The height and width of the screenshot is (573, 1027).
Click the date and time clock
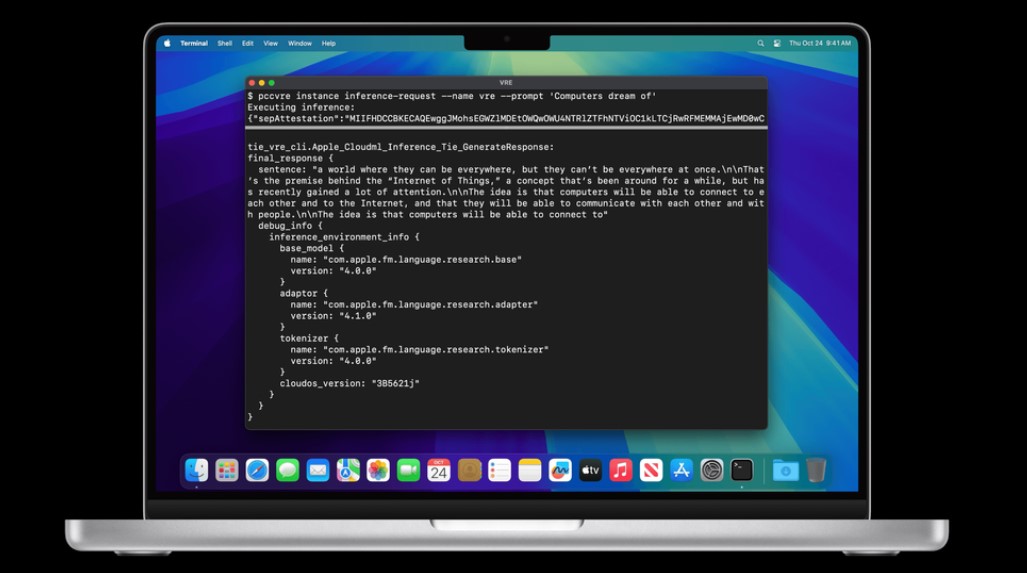[x=819, y=43]
